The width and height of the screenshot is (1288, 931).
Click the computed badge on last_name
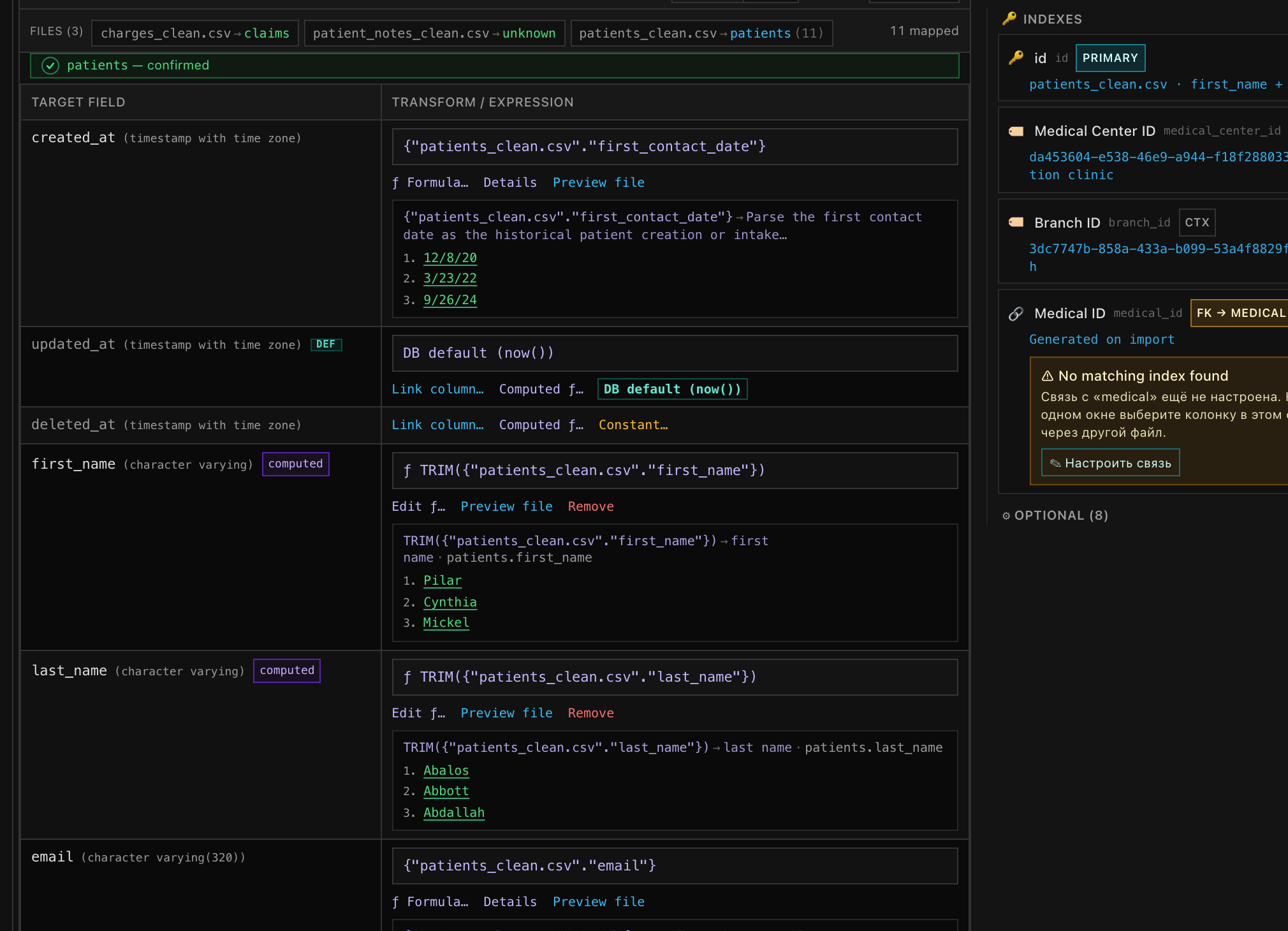[x=287, y=670]
